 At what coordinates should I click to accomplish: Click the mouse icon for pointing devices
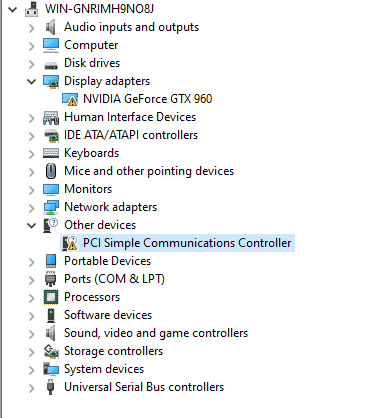[51, 171]
